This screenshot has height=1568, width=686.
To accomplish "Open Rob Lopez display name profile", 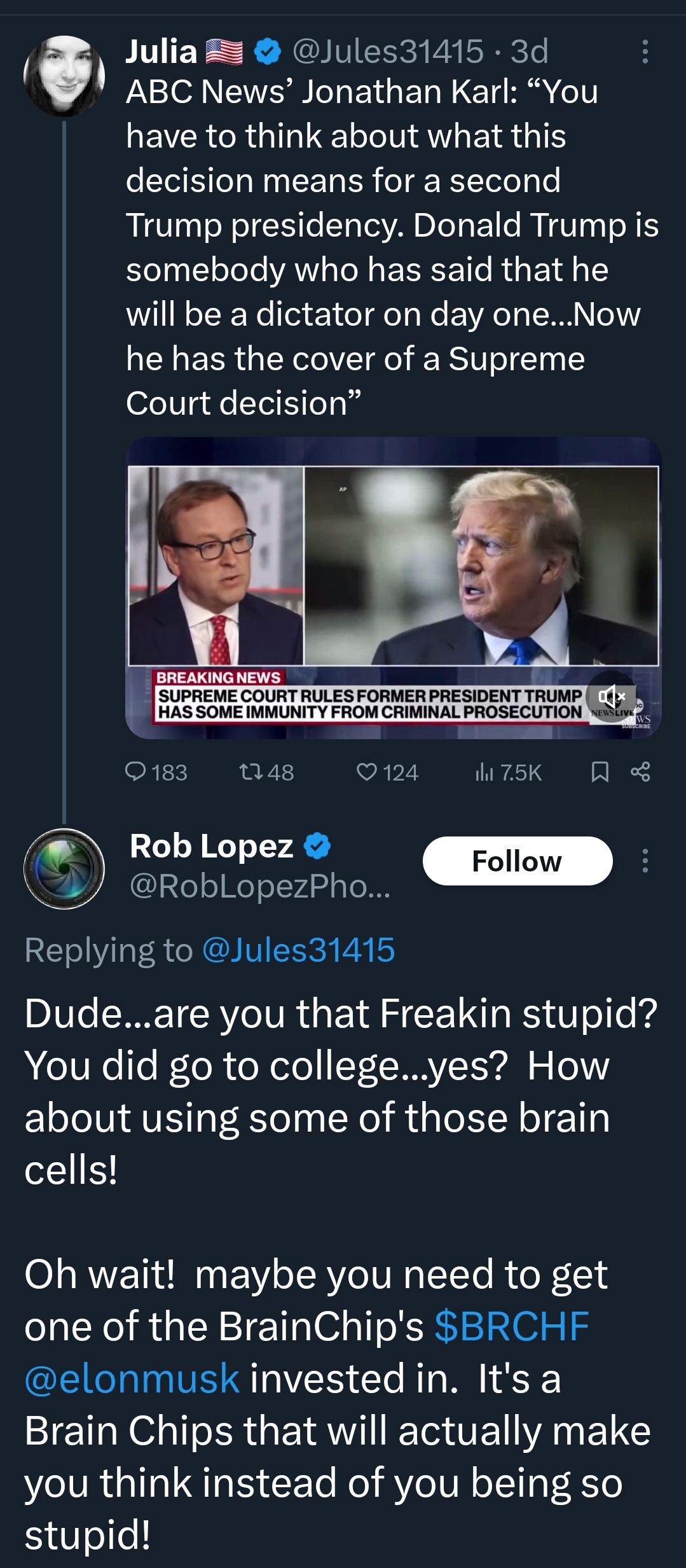I will coord(211,846).
